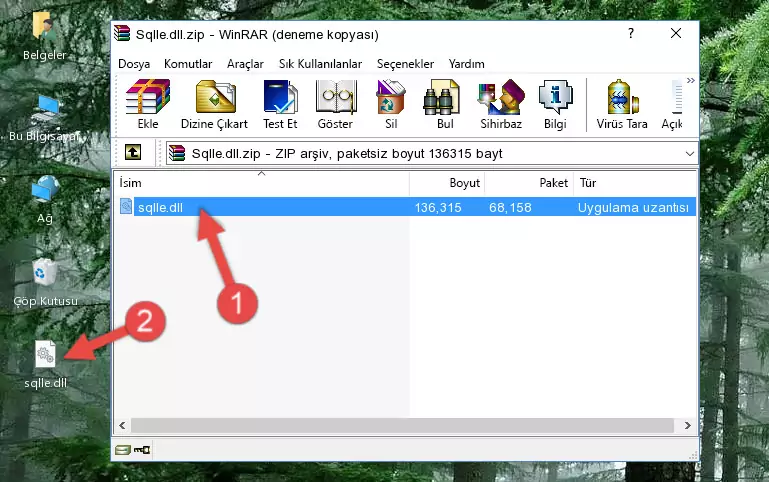Image resolution: width=769 pixels, height=482 pixels.
Task: Click the sqlle.dll file icon in list
Action: tap(126, 206)
